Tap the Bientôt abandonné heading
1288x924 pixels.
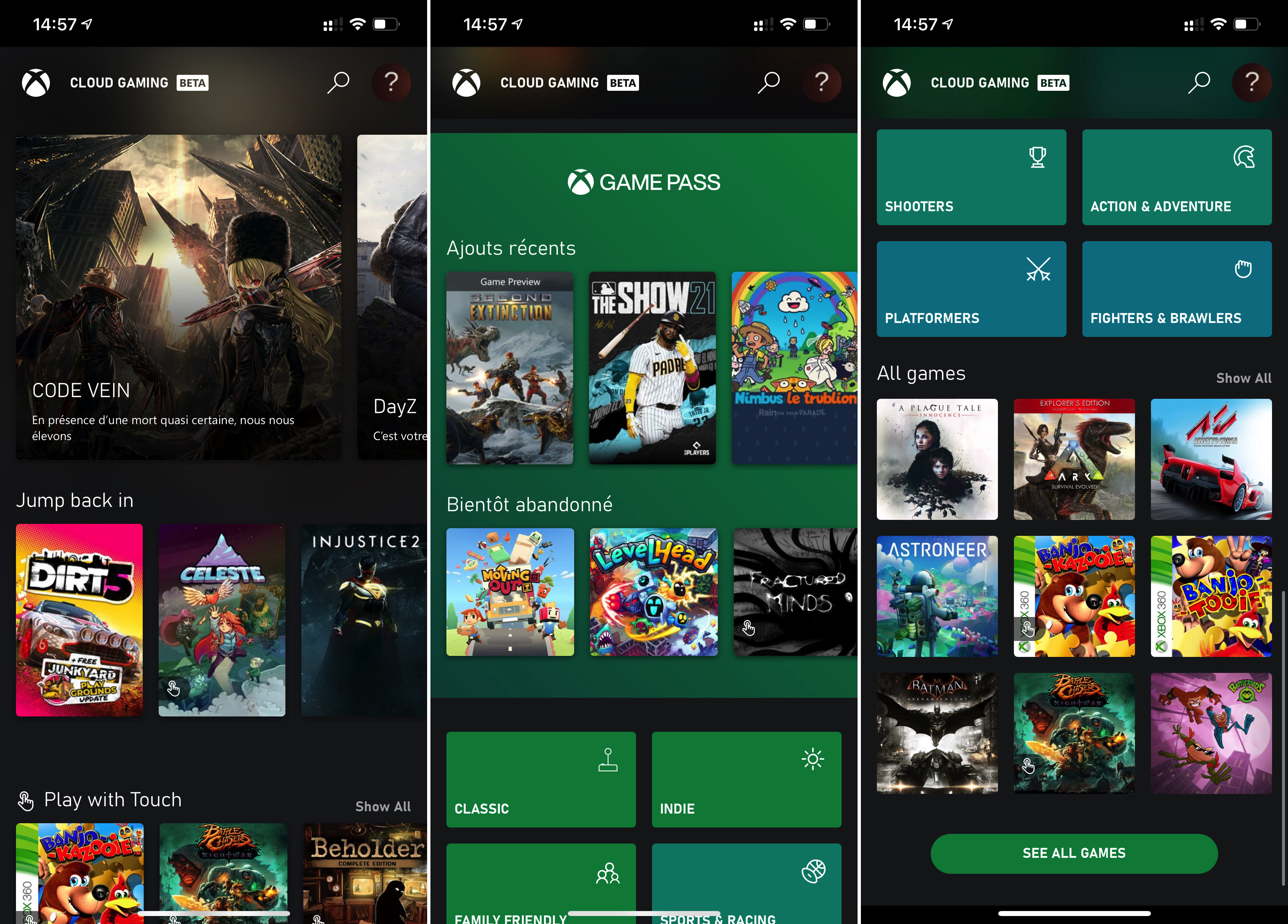click(529, 504)
